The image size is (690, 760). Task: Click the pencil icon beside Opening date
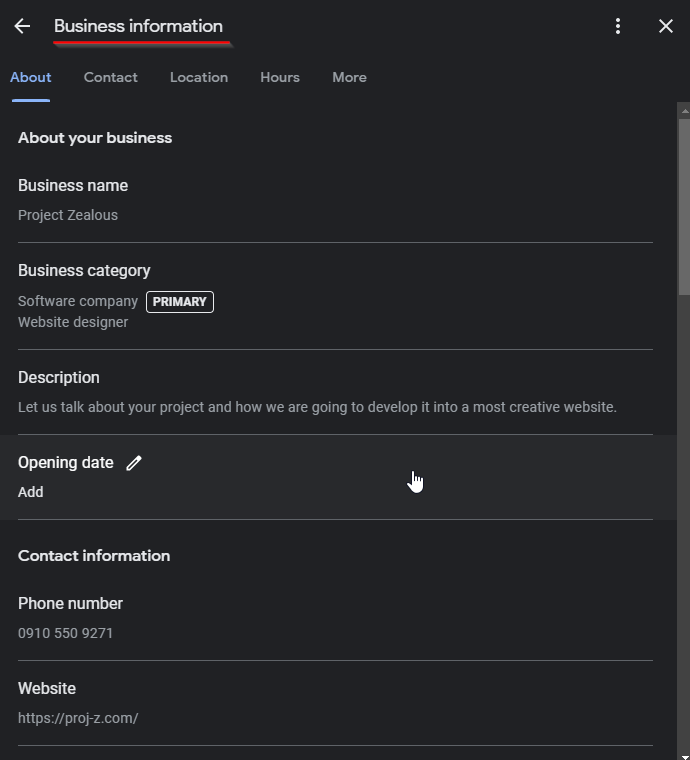(134, 463)
